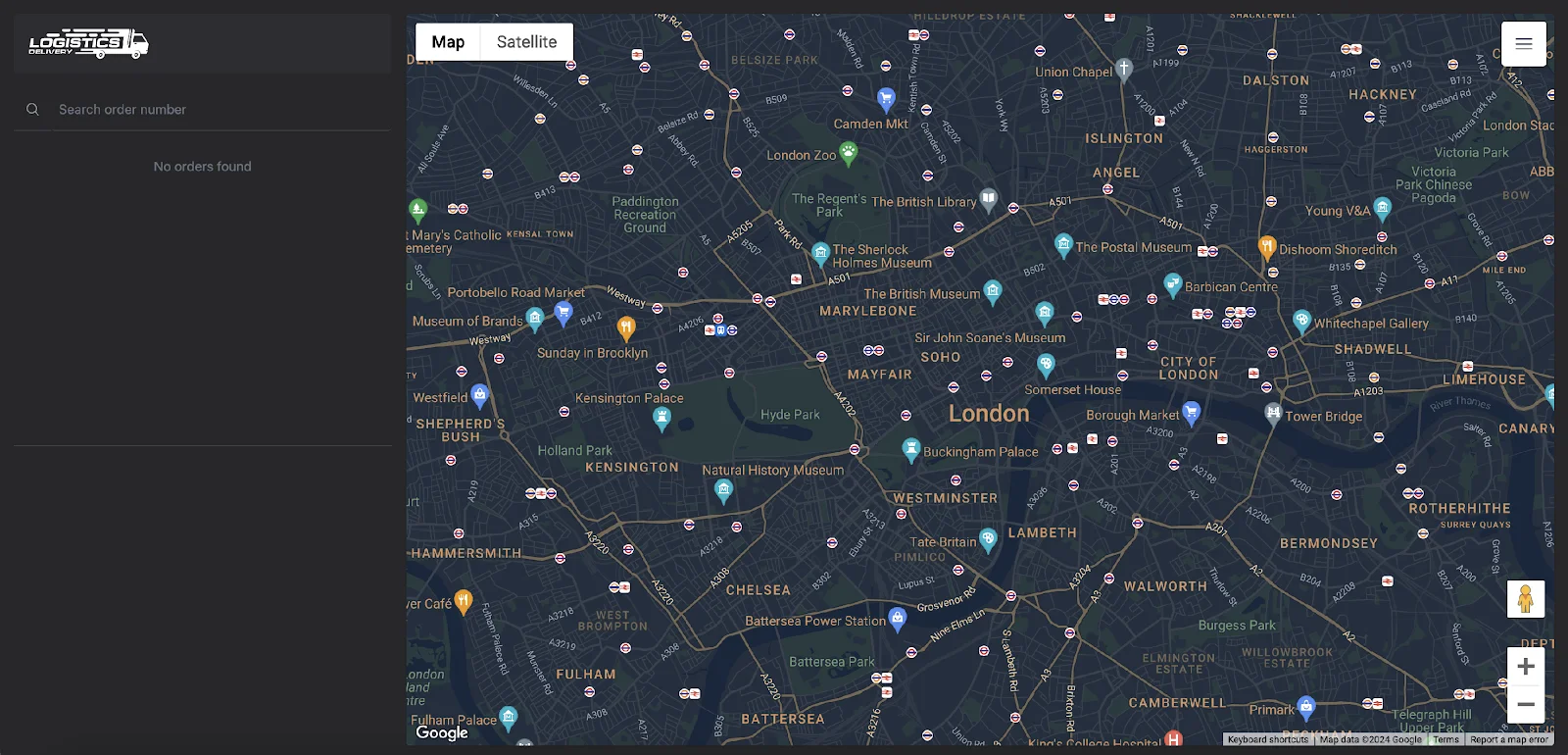Open the hamburger menu on the map
Viewport: 1568px width, 755px height.
click(x=1524, y=44)
